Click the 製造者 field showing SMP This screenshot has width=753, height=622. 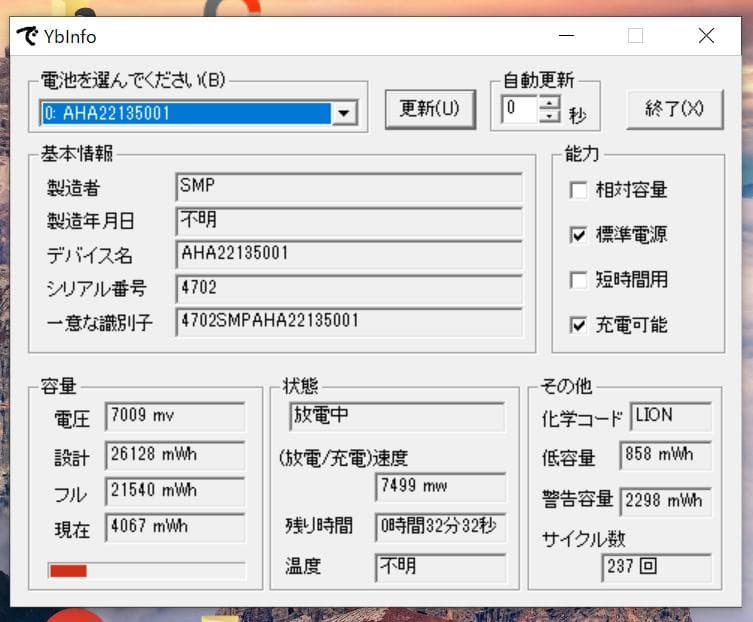[348, 187]
